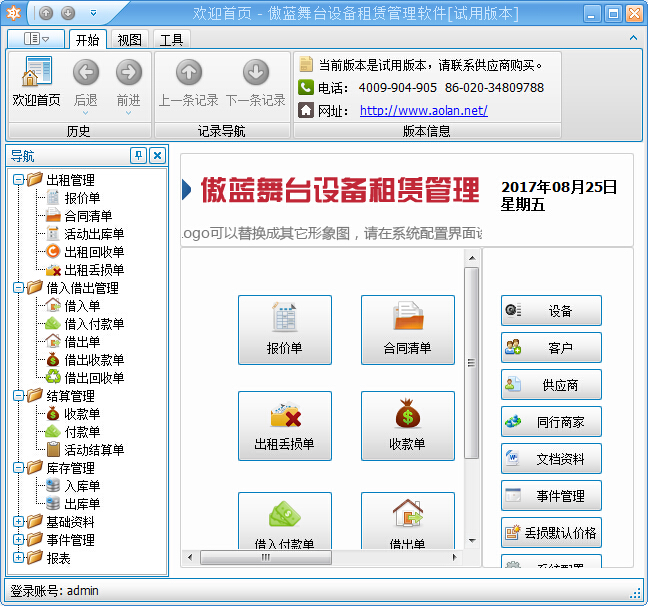Collapse the 出租管理 tree node
Viewport: 648px width, 606px height.
(19, 180)
